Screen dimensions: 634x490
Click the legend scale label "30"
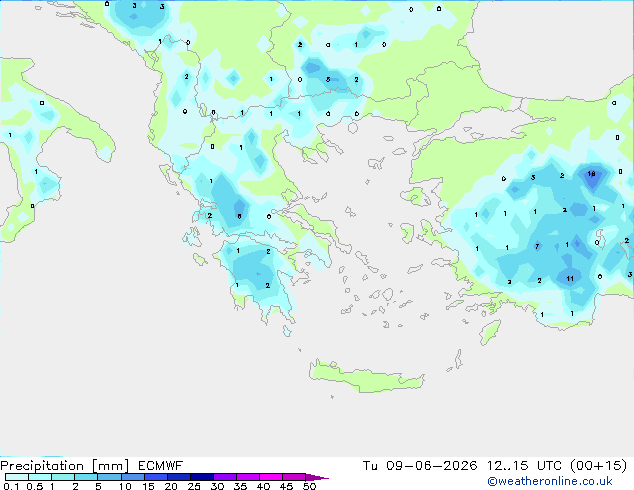click(217, 486)
